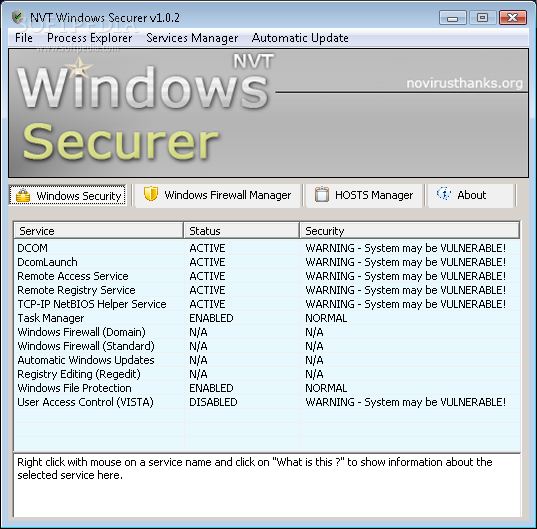This screenshot has width=537, height=529.
Task: Select Registry Editing (Regedit) row
Action: pos(267,374)
